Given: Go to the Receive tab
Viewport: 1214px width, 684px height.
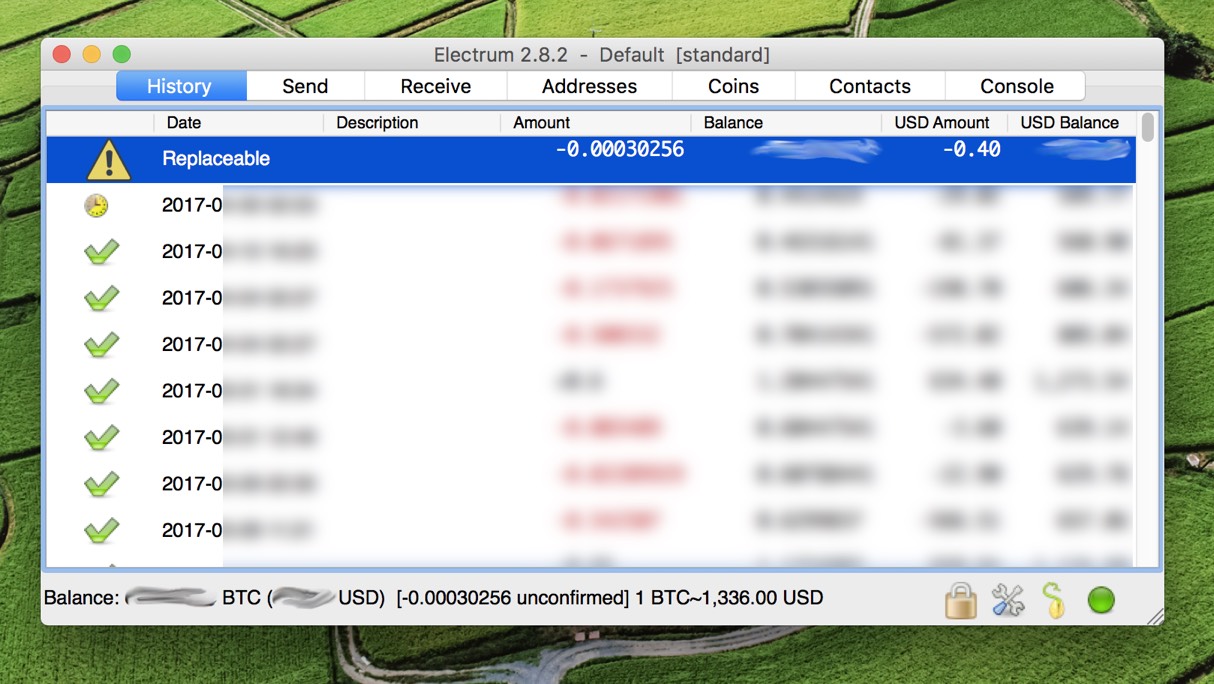Looking at the screenshot, I should tap(436, 86).
